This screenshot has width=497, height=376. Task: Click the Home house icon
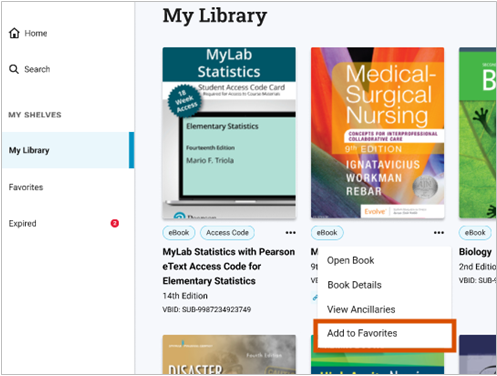click(14, 33)
